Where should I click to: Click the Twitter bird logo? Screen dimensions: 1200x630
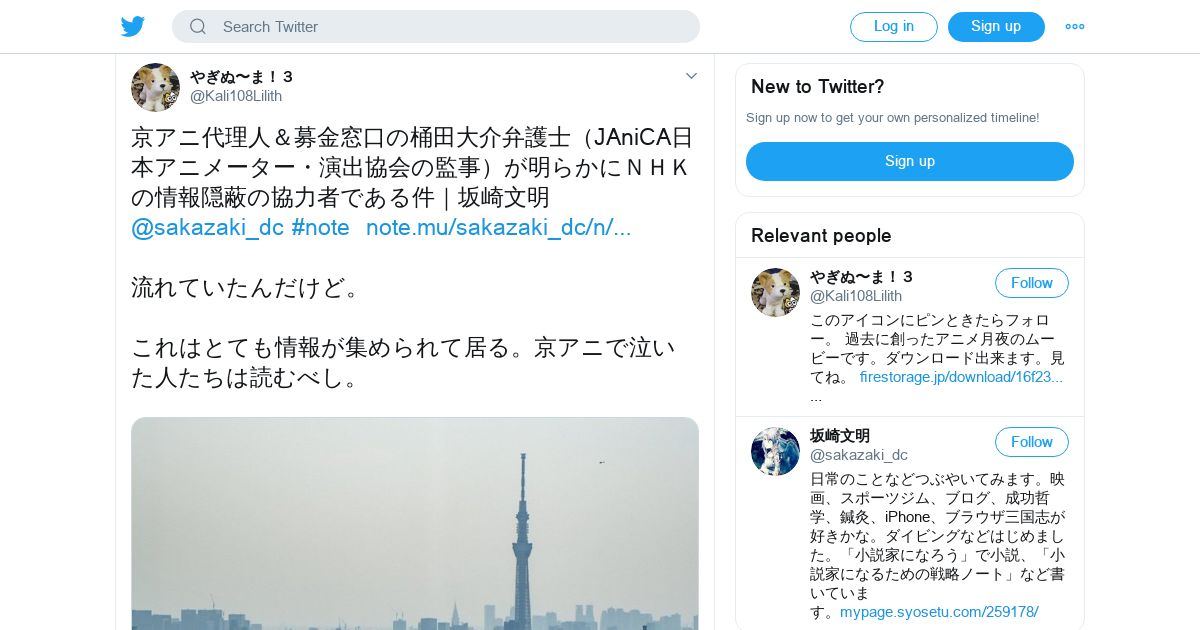(x=133, y=27)
